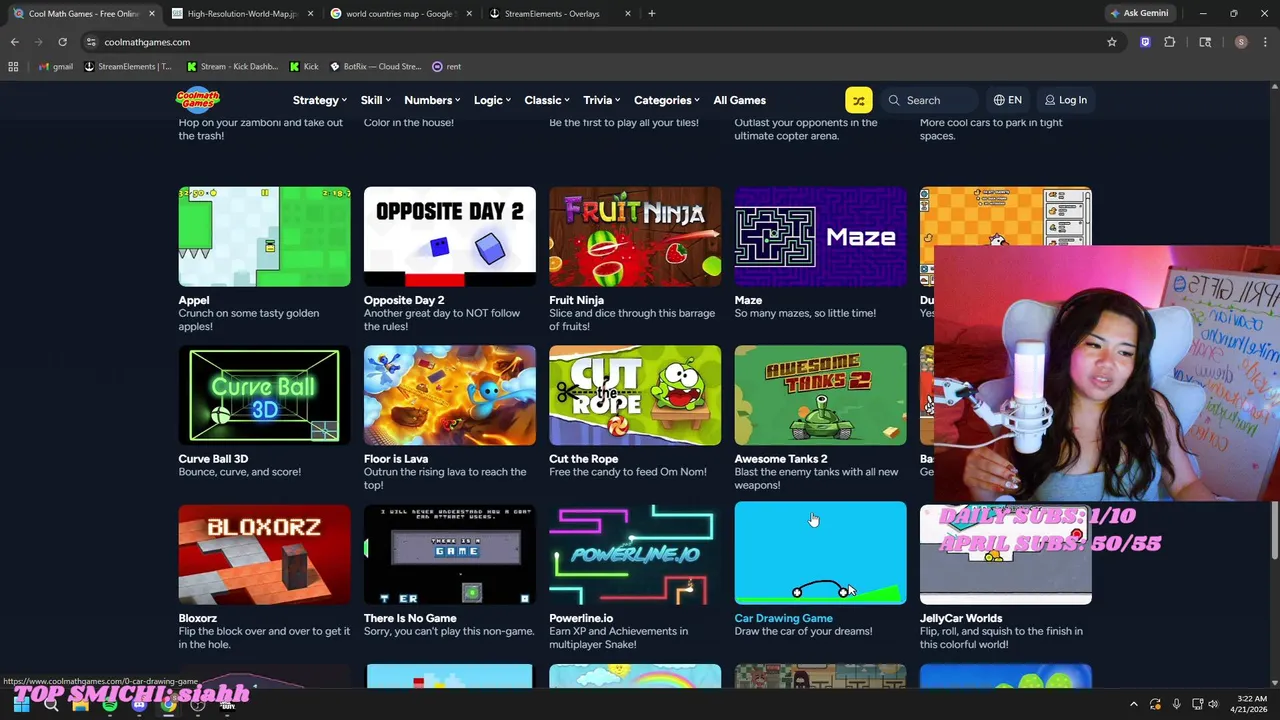Show hidden system tray icons

tap(1134, 704)
